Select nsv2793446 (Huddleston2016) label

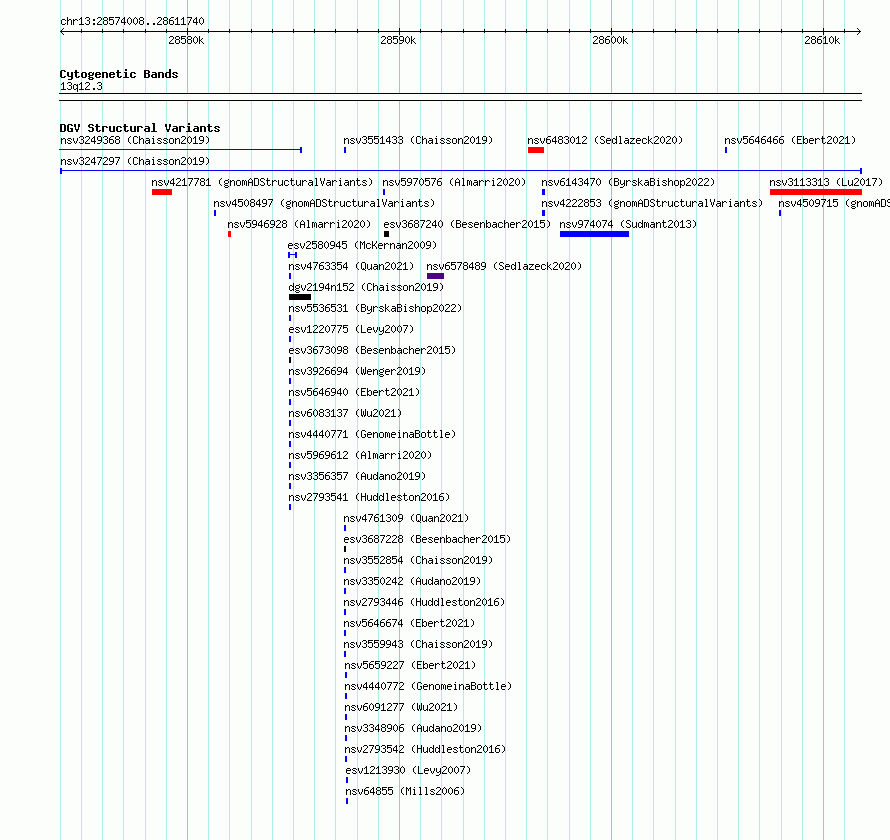tap(425, 602)
